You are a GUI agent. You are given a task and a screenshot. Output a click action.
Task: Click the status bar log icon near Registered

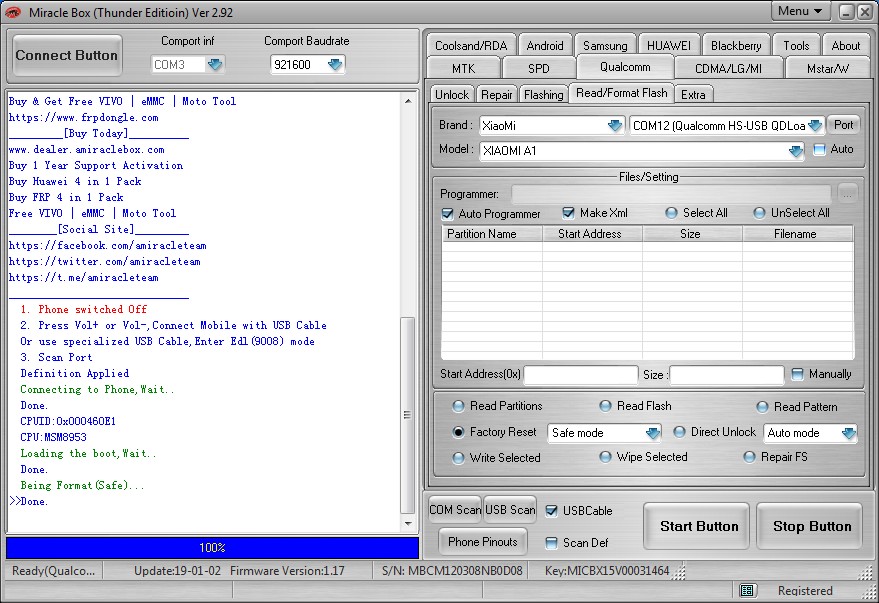pyautogui.click(x=746, y=590)
